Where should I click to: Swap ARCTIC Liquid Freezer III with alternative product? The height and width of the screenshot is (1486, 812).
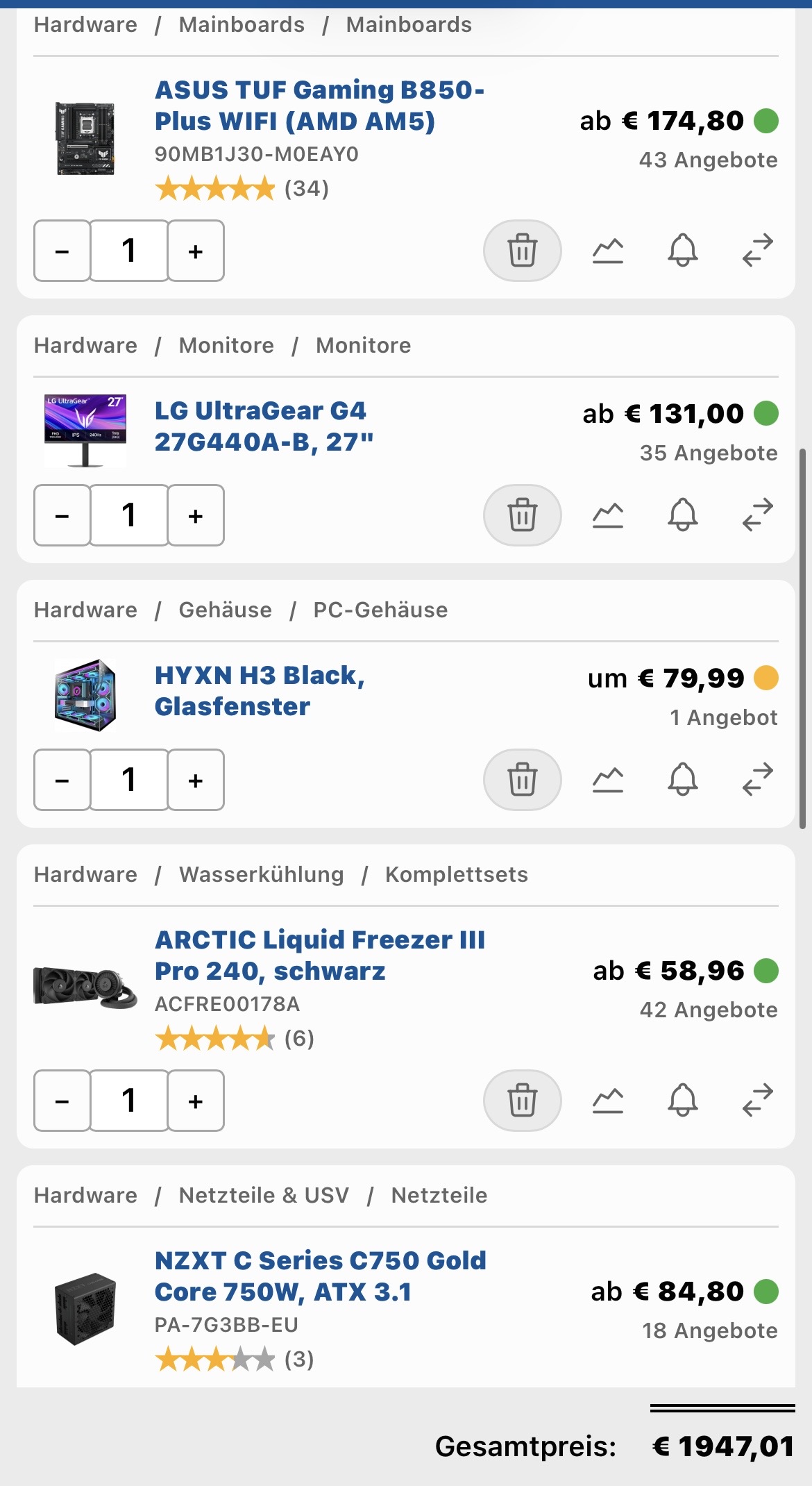757,1101
